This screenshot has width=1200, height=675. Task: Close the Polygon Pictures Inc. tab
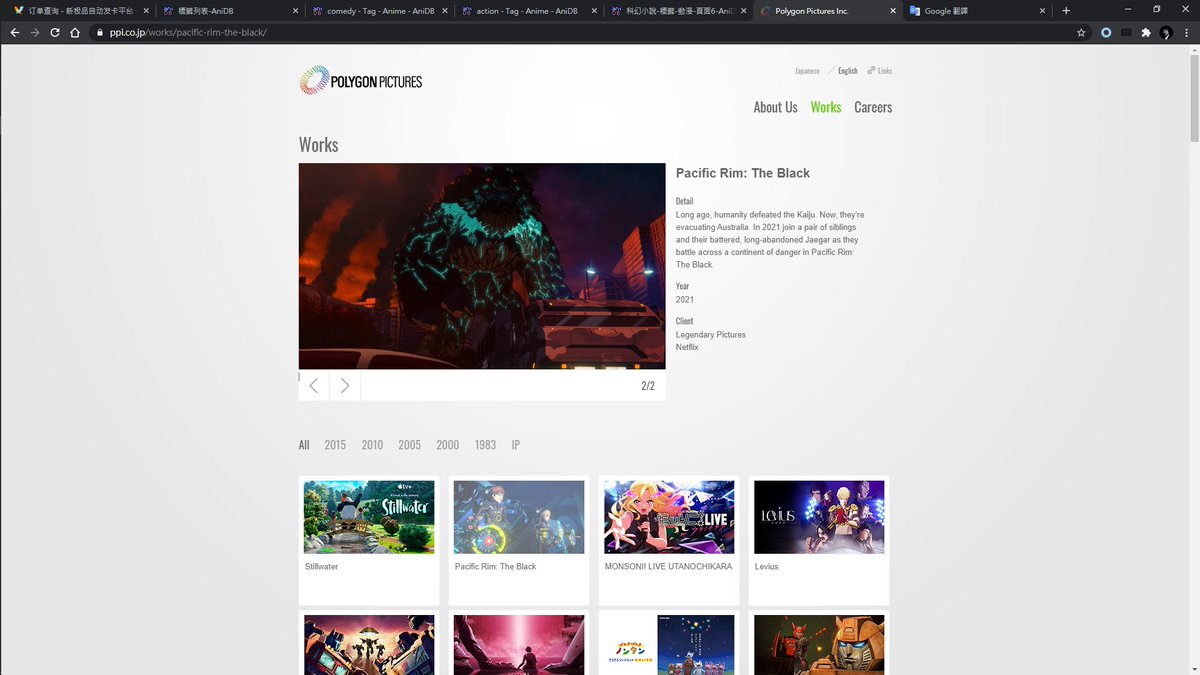892,10
